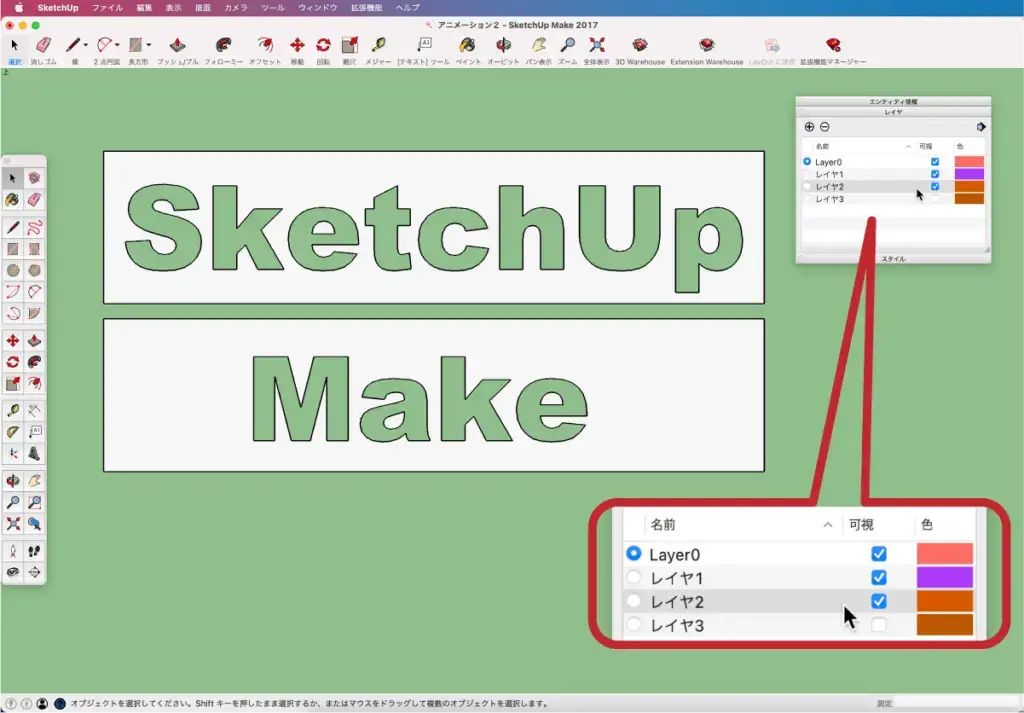Choose the Push/Pull tool in top toolbar
The height and width of the screenshot is (713, 1024).
click(177, 46)
